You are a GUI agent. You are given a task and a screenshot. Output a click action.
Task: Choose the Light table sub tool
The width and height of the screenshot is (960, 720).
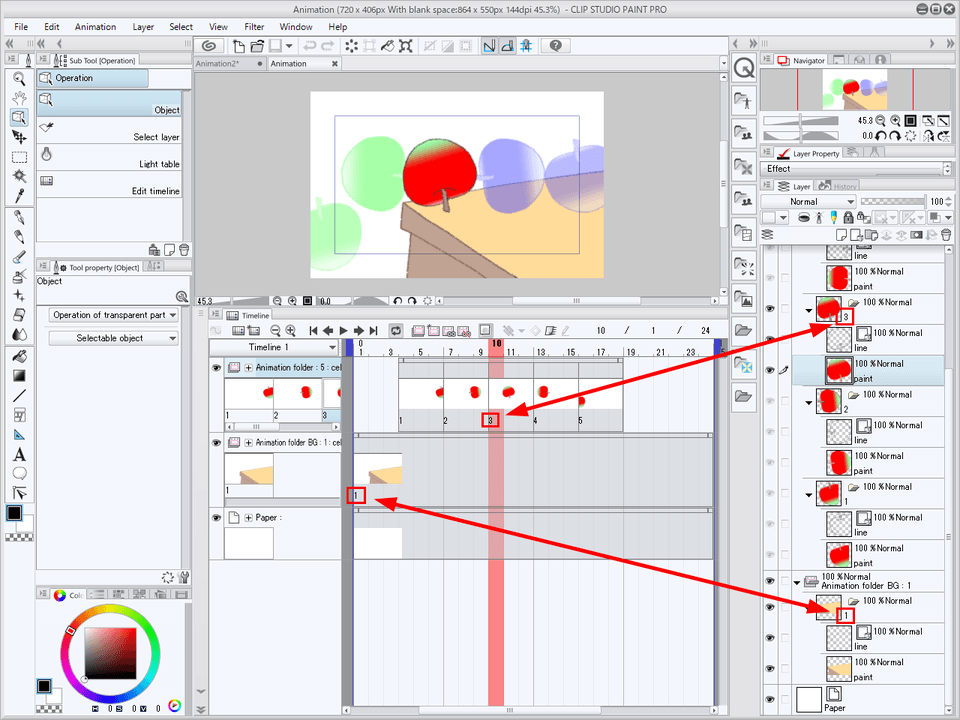[109, 158]
